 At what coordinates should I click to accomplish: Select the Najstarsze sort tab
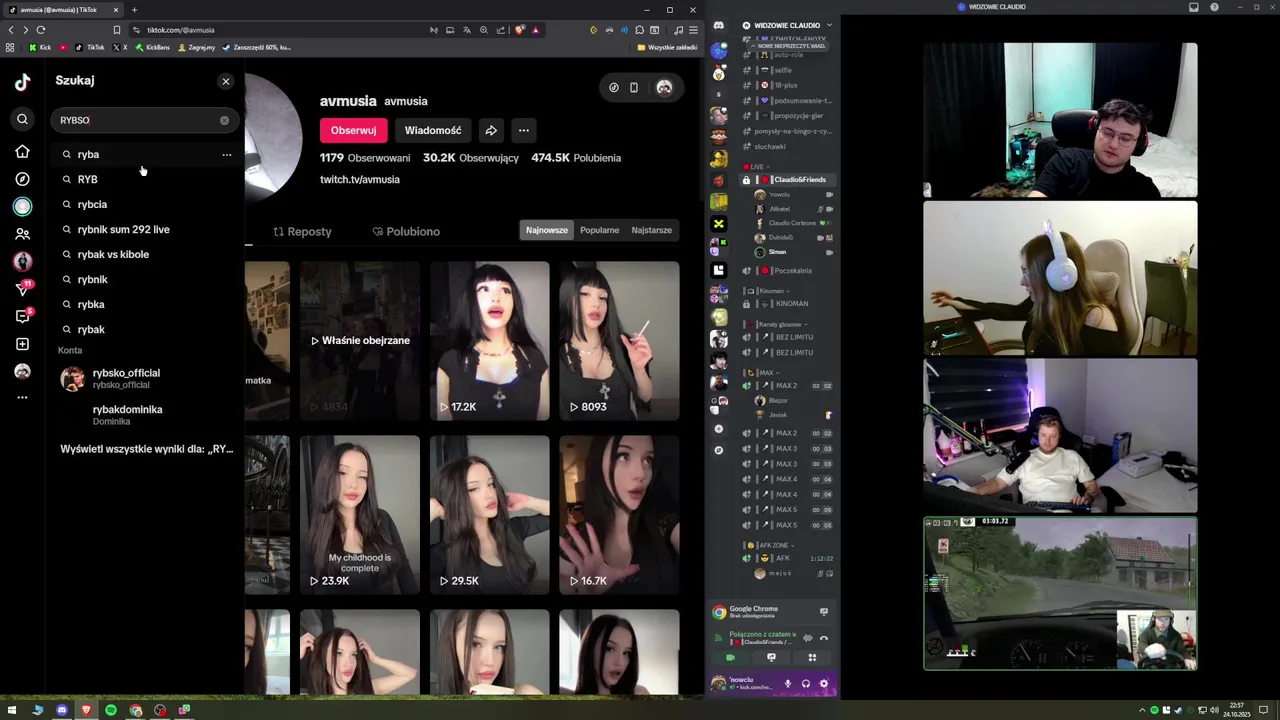652,230
